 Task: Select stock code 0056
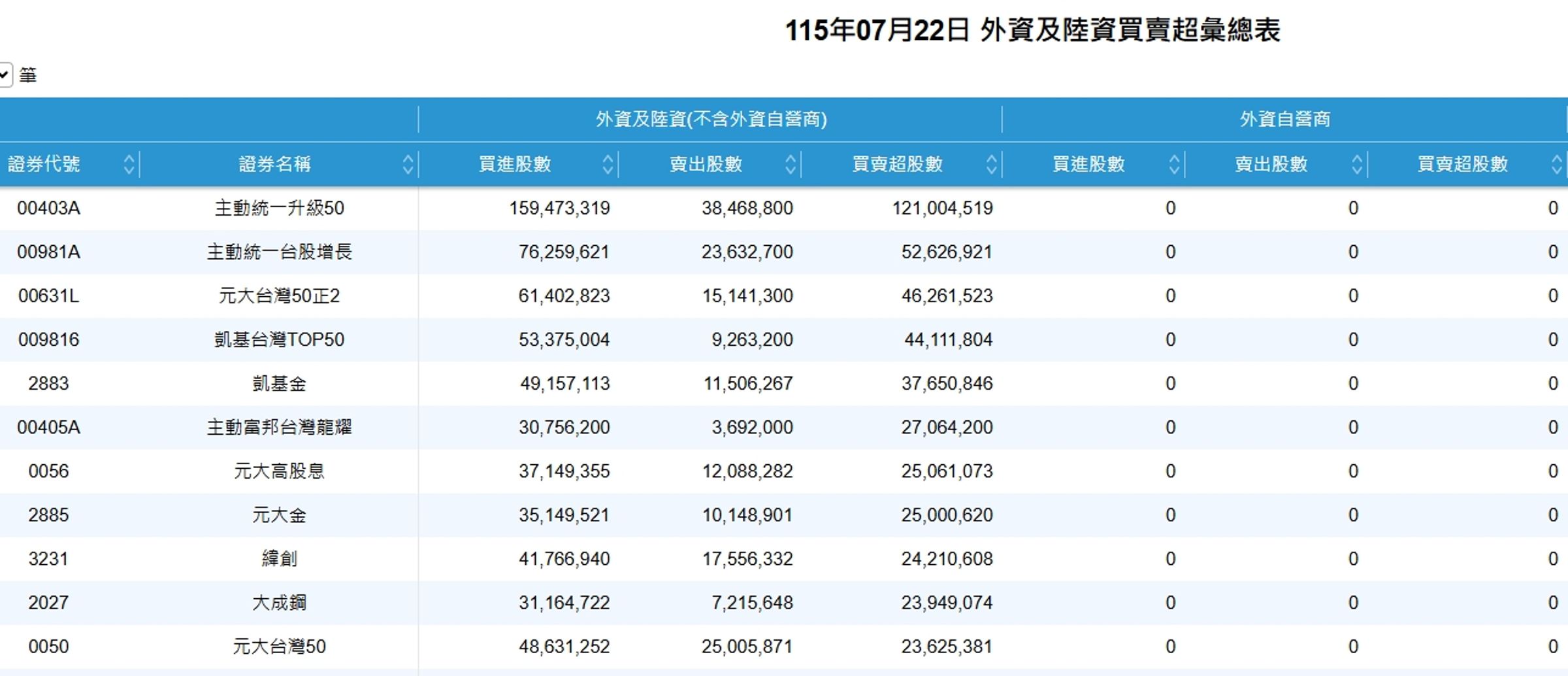(x=48, y=471)
